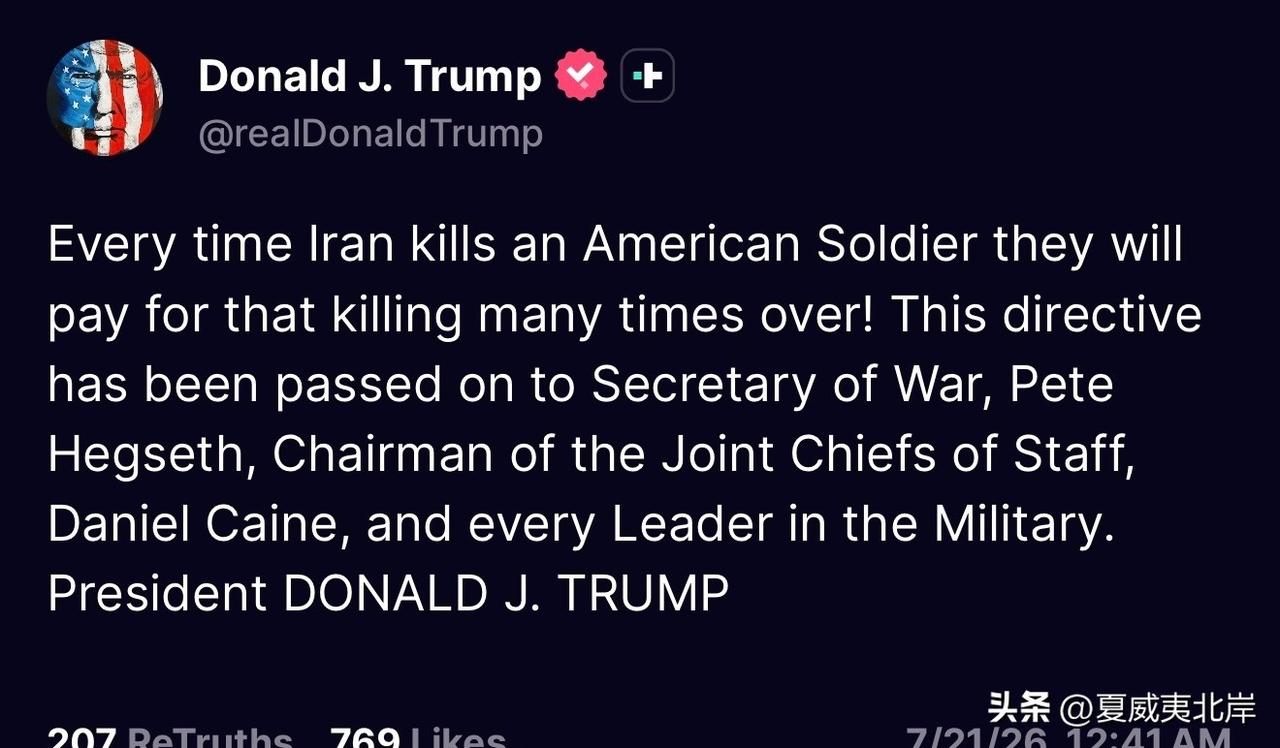
Task: View the 769 Likes count
Action: point(418,738)
